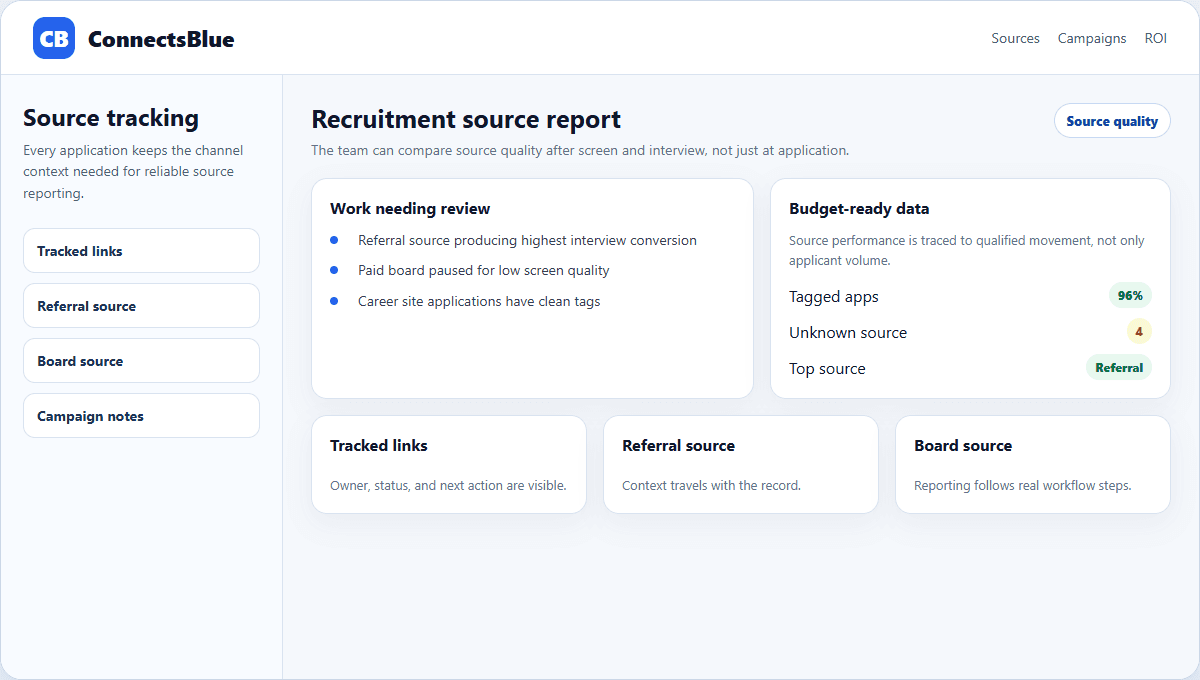
Task: Open the Tracked links summary card
Action: click(449, 465)
